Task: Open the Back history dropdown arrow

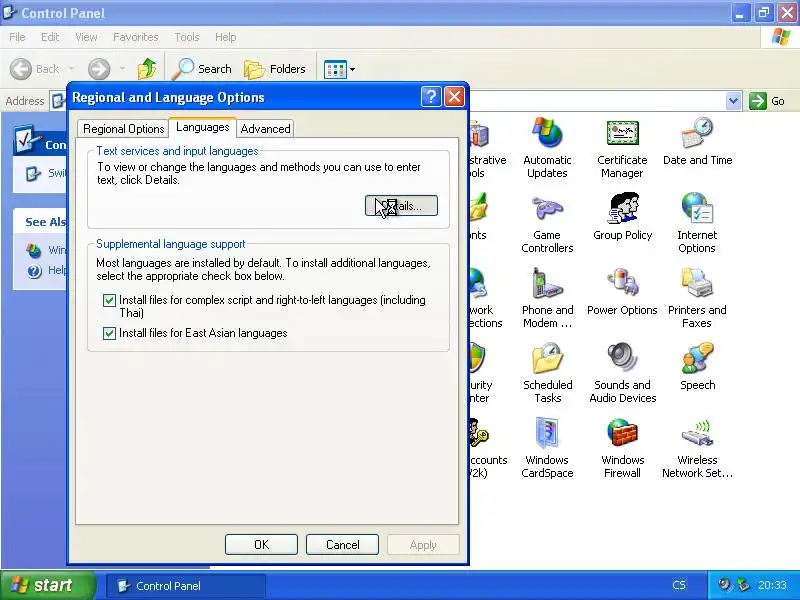Action: click(71, 69)
